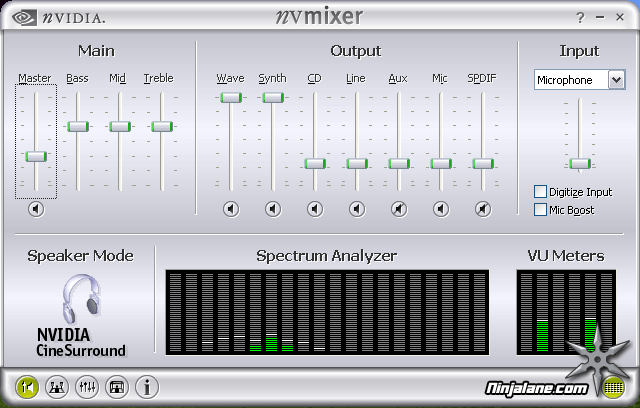Mute the Wave output channel
The image size is (640, 408).
pos(231,209)
